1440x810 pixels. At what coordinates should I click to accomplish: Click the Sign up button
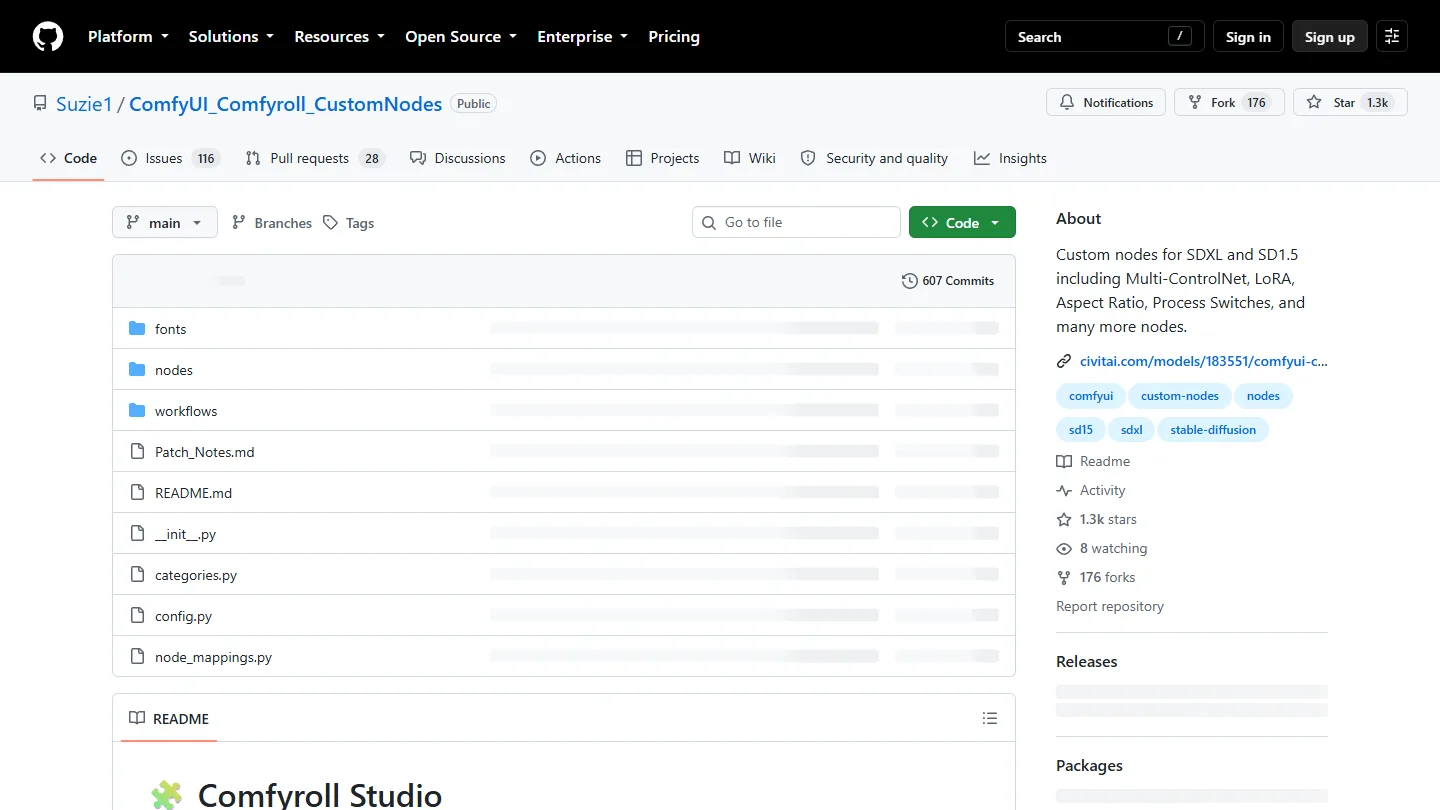coord(1329,37)
